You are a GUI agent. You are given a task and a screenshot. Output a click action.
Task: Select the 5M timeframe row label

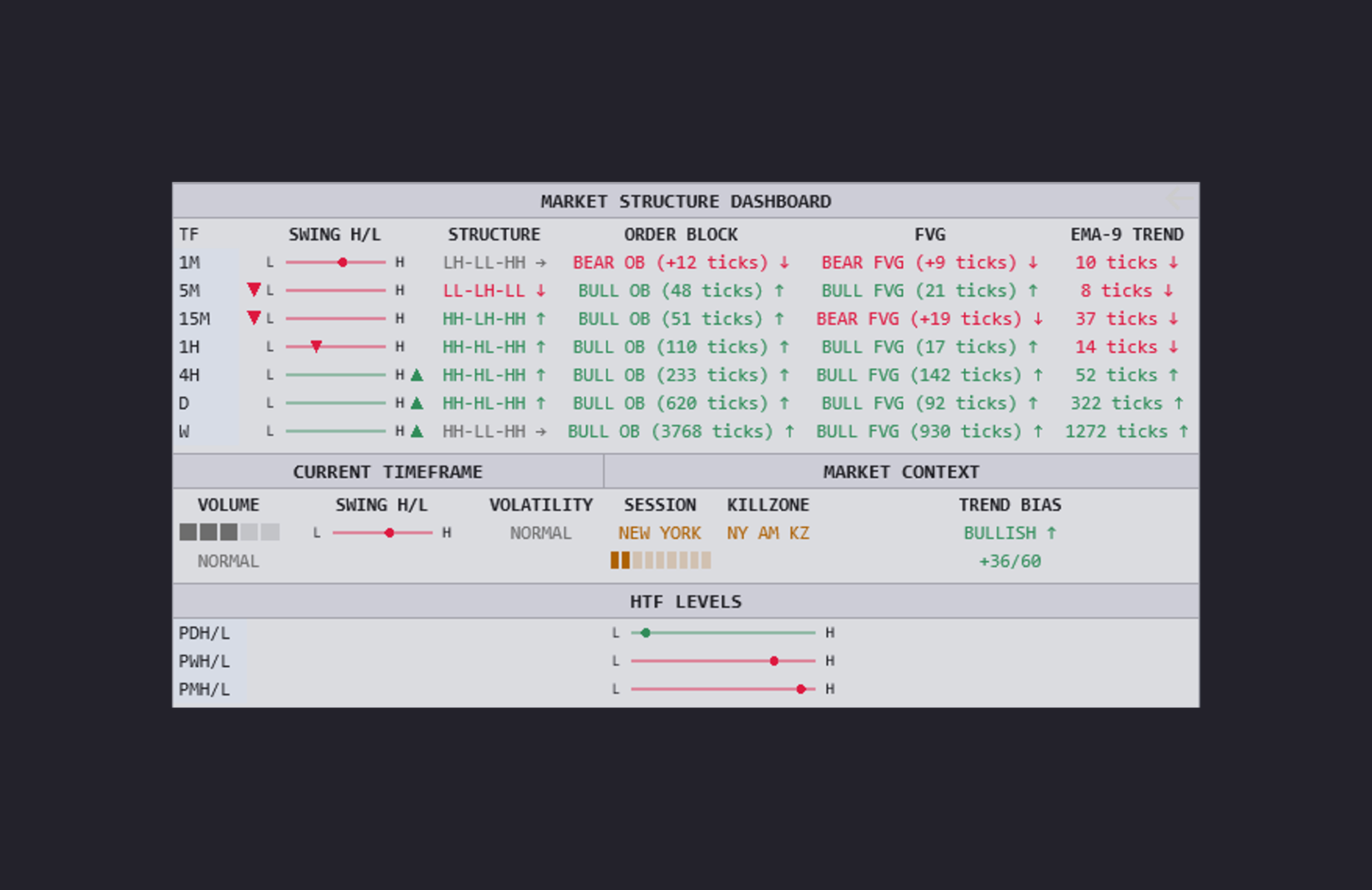190,291
